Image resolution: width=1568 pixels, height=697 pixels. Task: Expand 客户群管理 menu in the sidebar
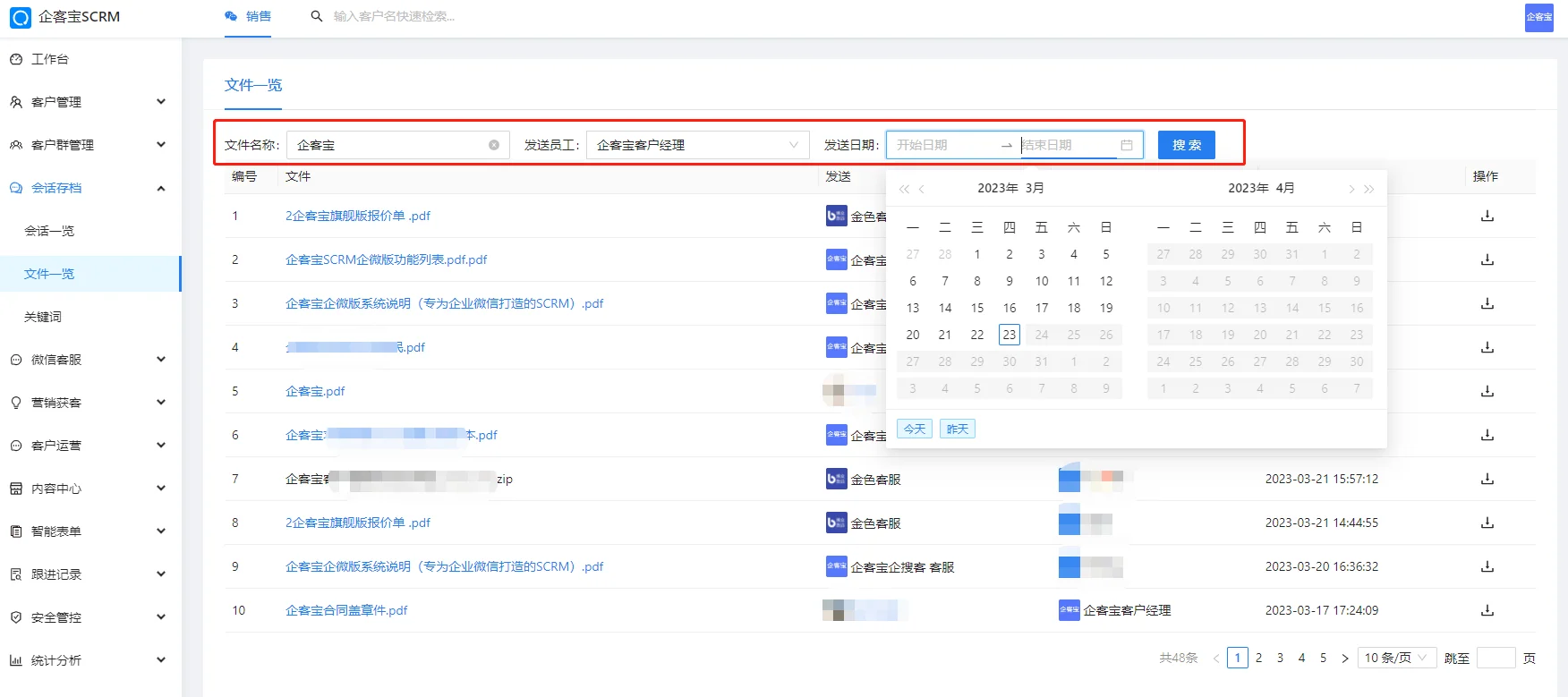pyautogui.click(x=89, y=145)
